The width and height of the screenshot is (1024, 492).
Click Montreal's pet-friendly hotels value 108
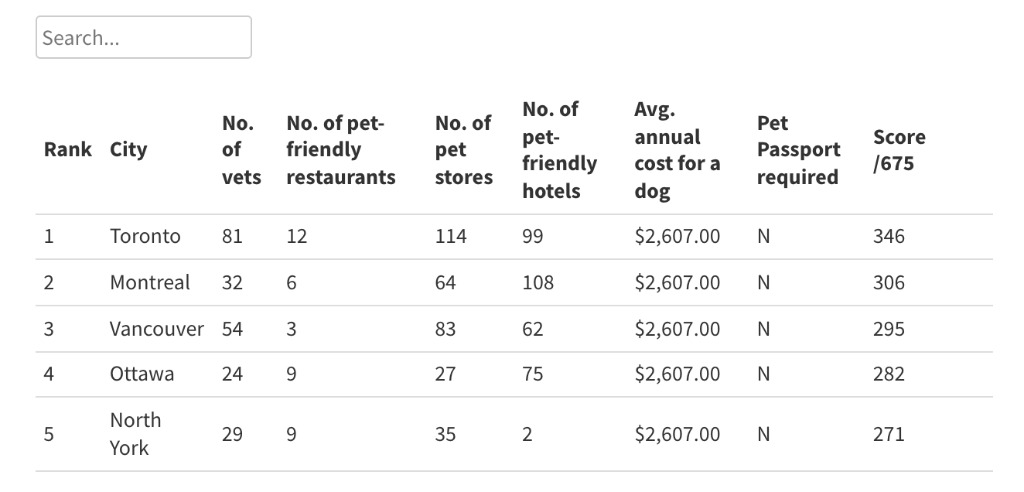tap(538, 283)
